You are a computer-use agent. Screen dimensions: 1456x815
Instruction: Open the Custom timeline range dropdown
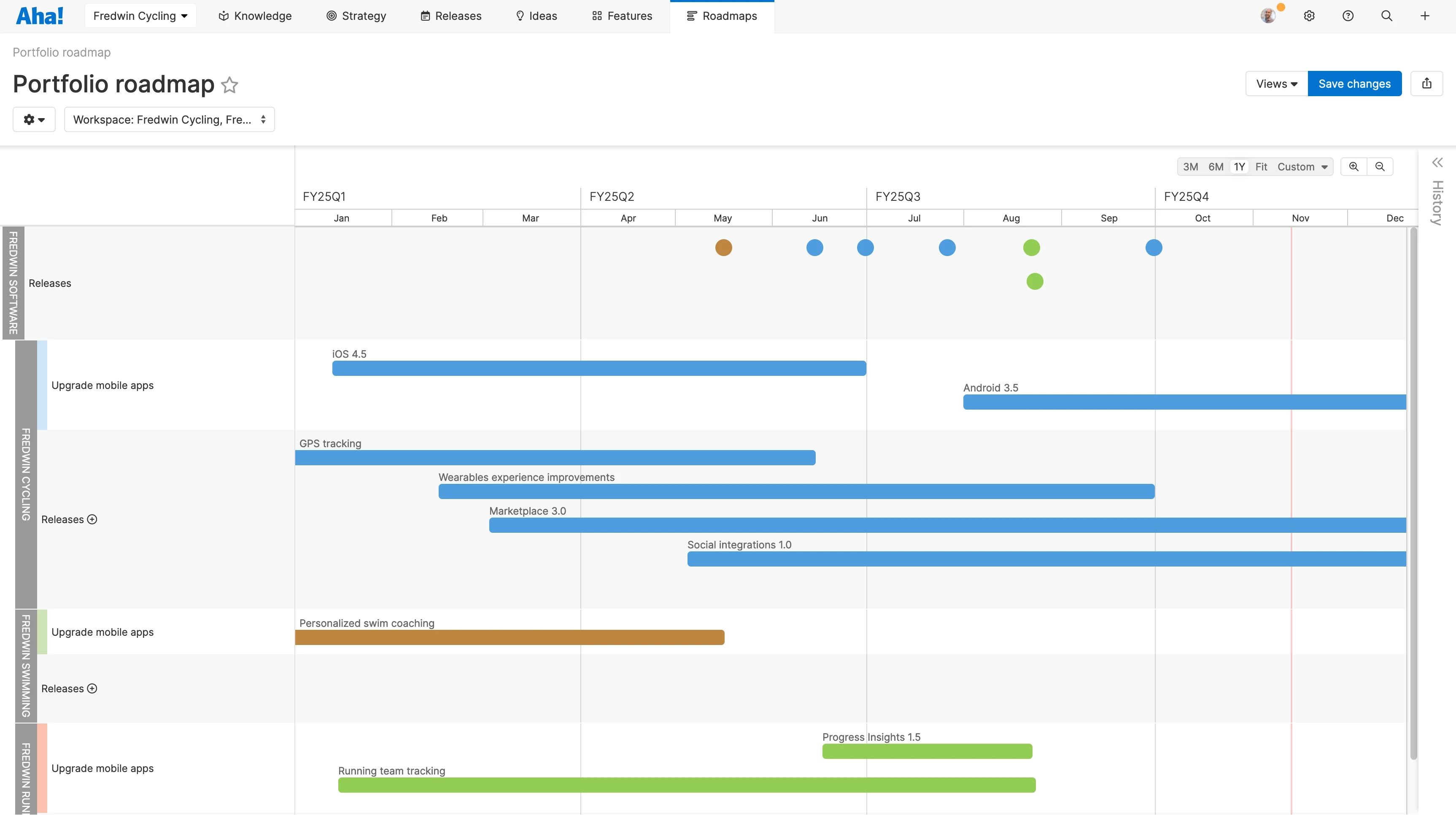point(1302,166)
